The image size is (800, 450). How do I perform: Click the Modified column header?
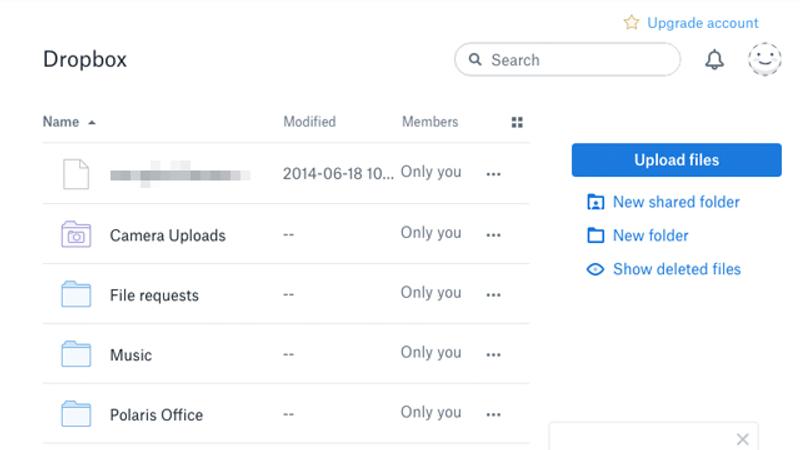[x=309, y=122]
